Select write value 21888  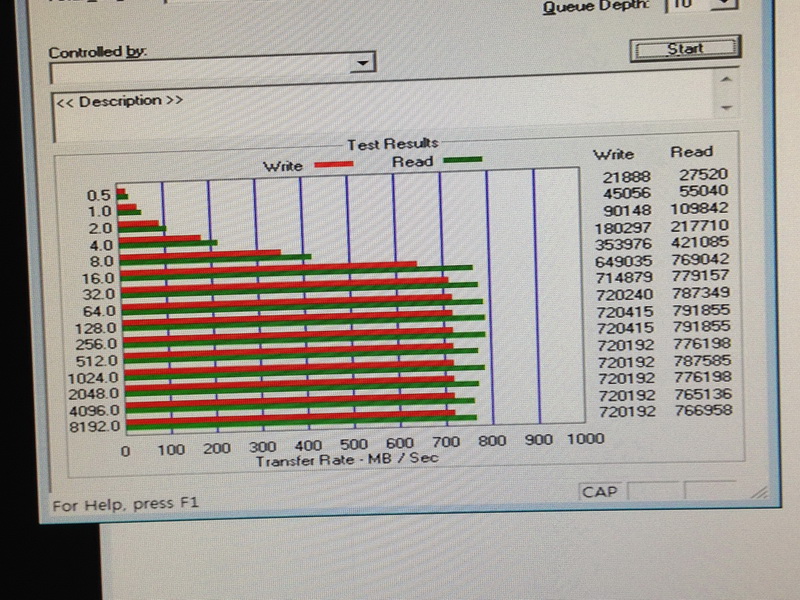(627, 177)
